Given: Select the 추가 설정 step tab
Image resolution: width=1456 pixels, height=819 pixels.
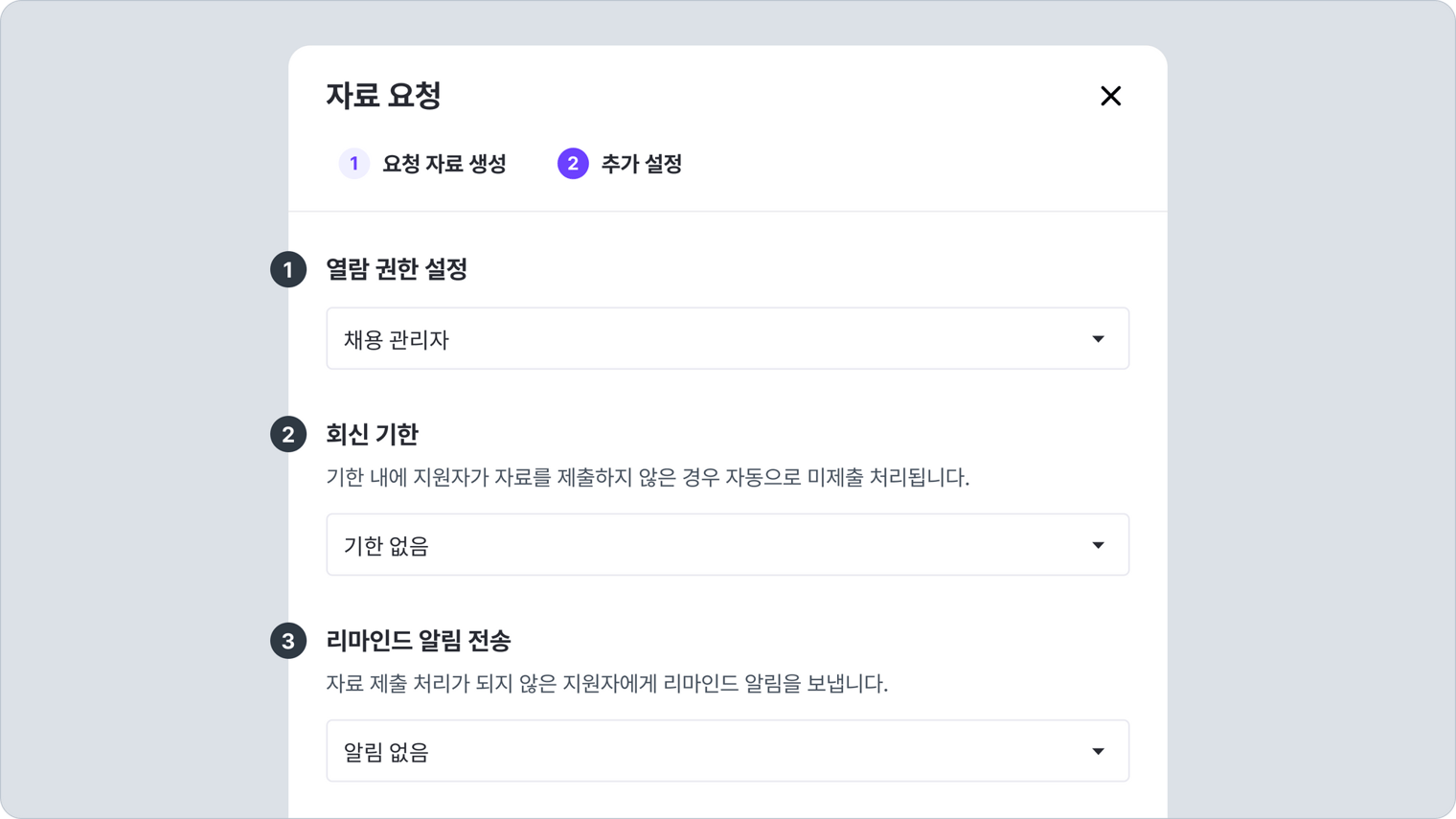Looking at the screenshot, I should pos(641,164).
